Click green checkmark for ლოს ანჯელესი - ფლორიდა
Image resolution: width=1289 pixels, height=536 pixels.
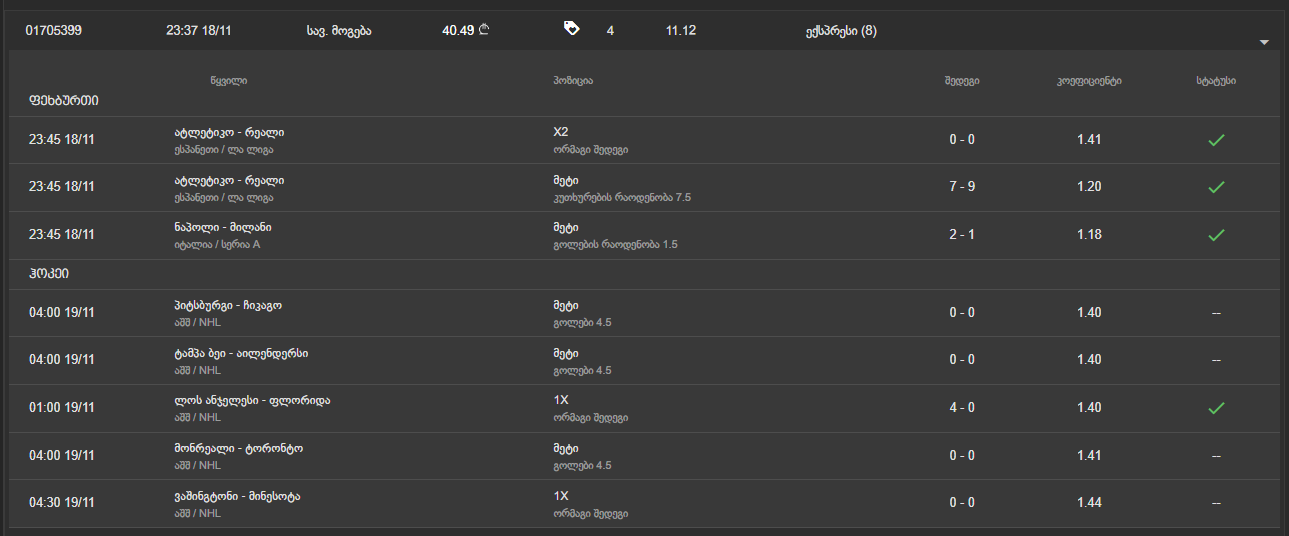click(1216, 408)
